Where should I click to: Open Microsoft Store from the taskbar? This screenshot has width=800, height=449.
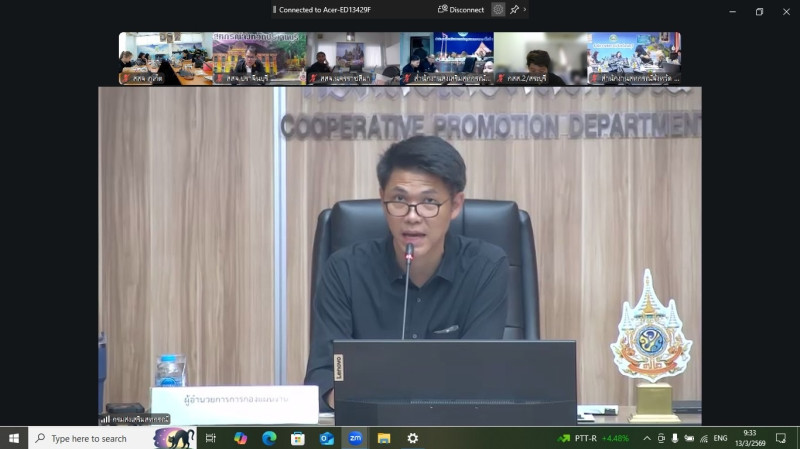297,438
